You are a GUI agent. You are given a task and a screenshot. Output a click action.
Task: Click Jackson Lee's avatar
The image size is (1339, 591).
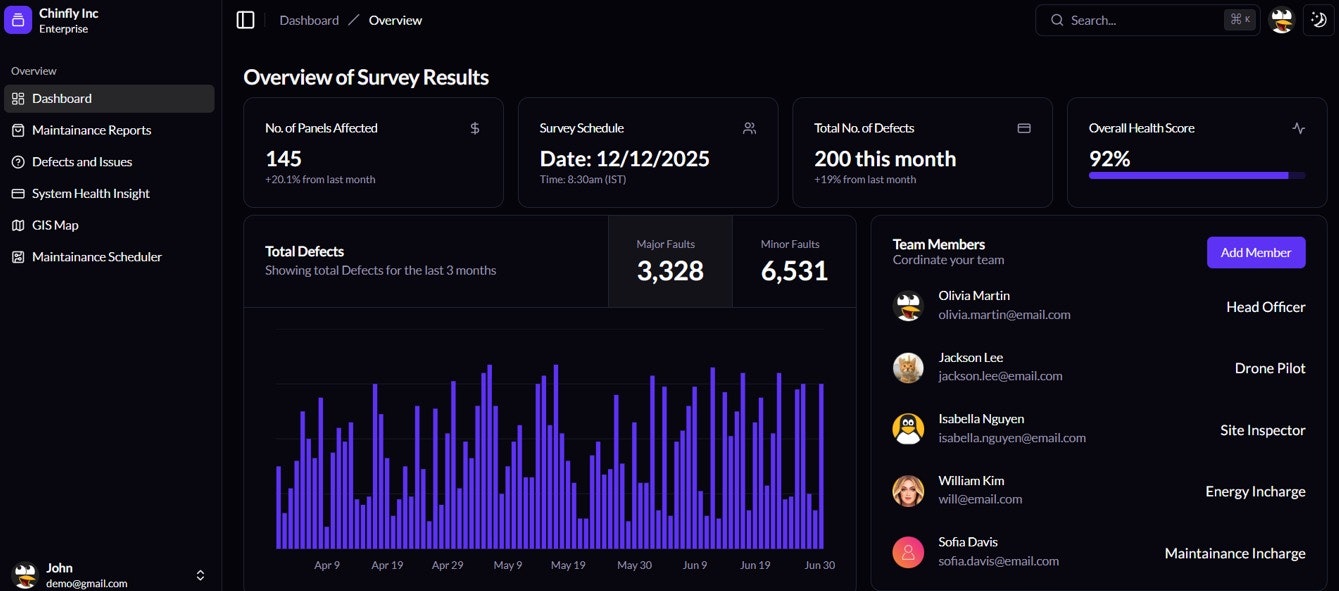[908, 368]
